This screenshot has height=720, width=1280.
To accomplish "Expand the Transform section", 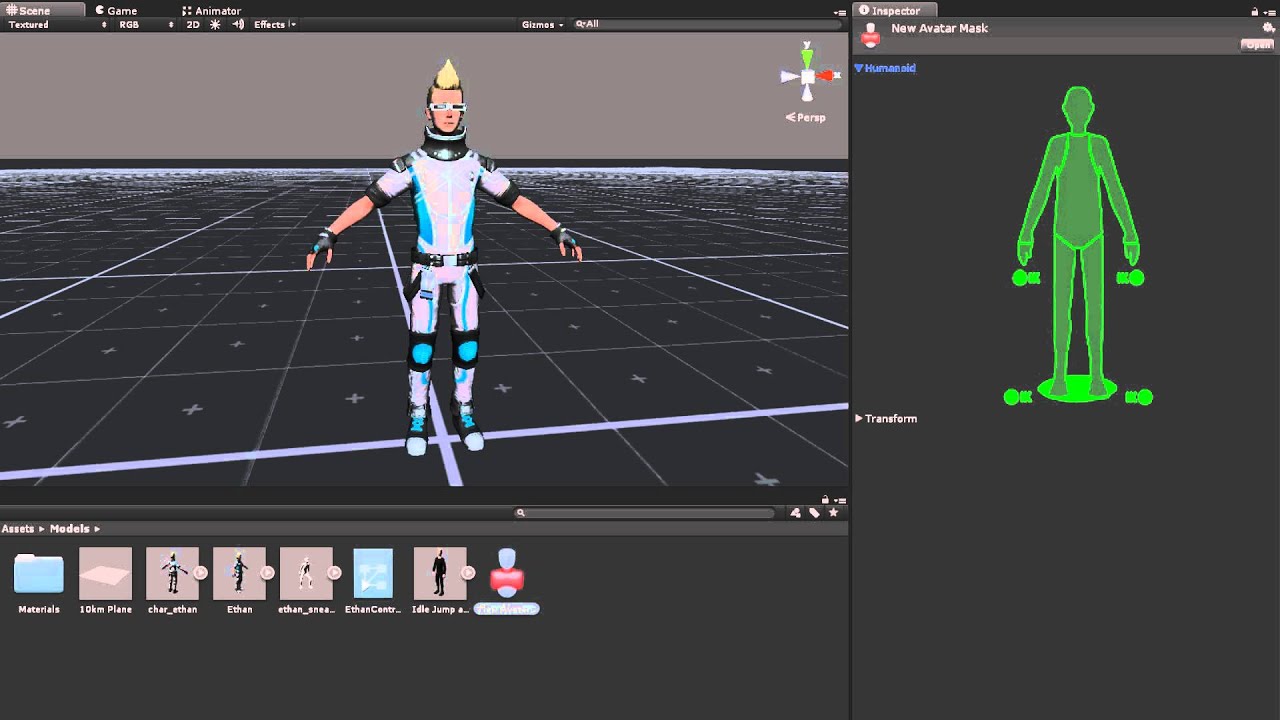I will [886, 419].
